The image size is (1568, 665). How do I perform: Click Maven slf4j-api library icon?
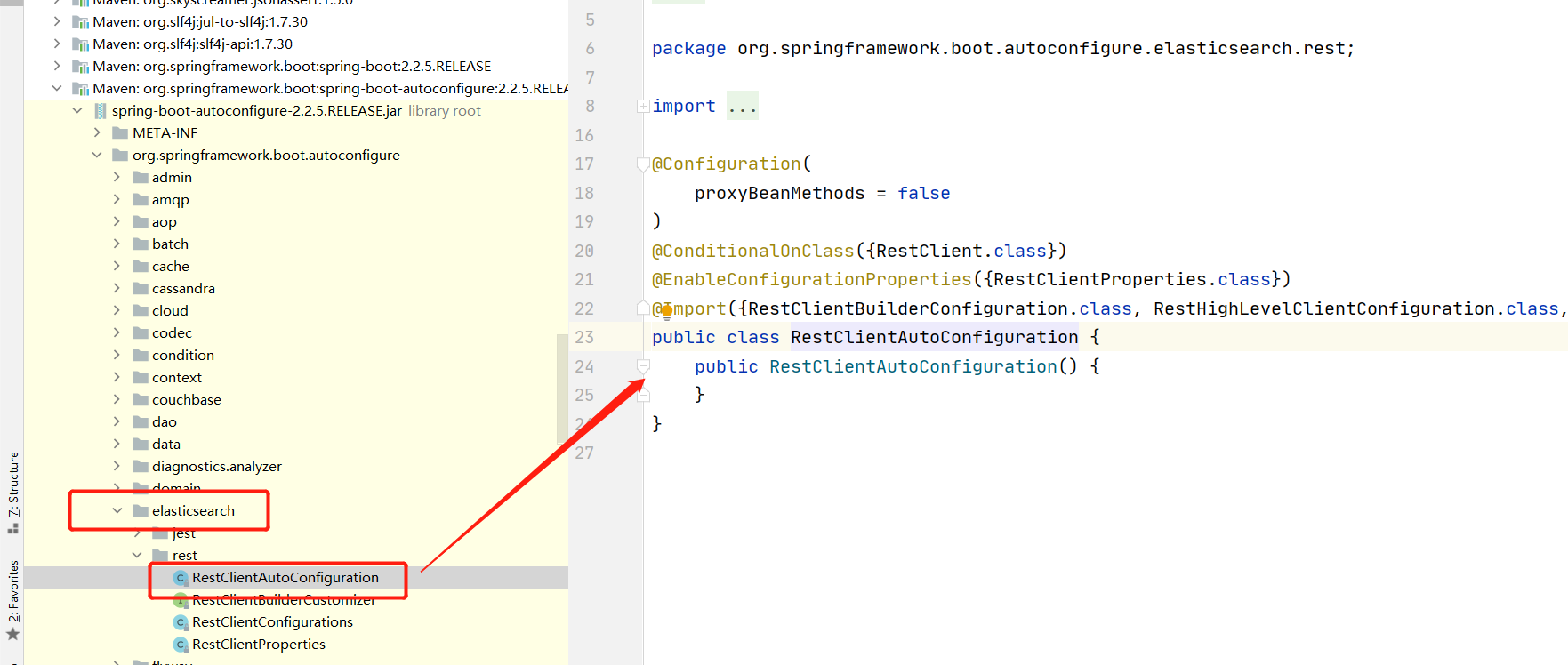point(80,44)
